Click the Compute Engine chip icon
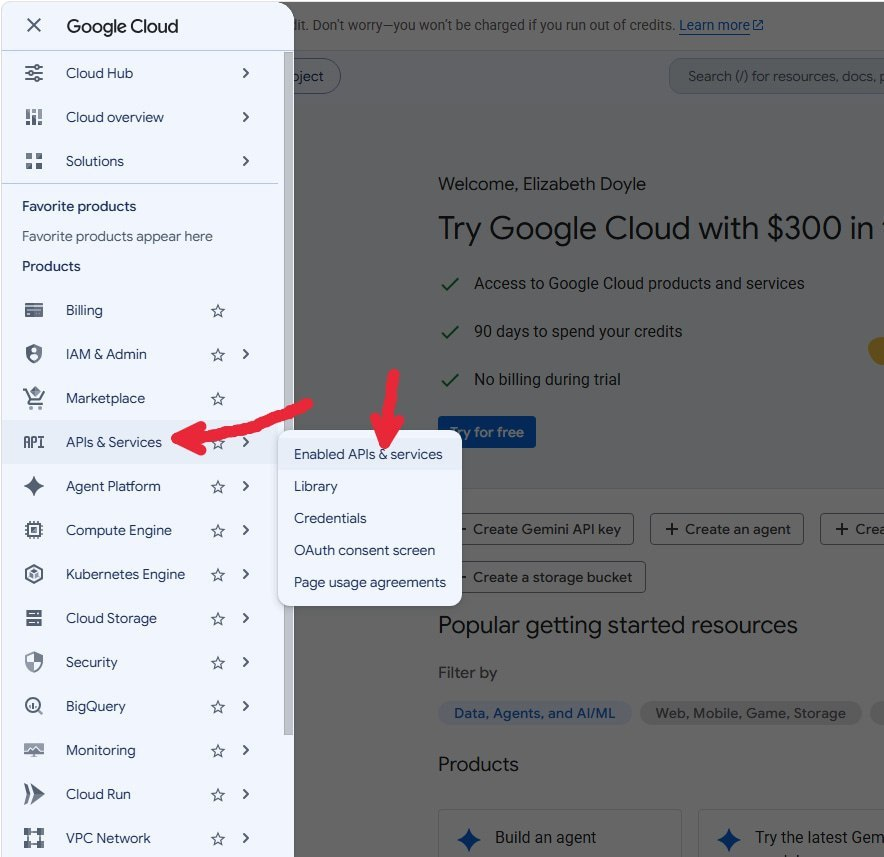The width and height of the screenshot is (884, 857). (x=34, y=530)
